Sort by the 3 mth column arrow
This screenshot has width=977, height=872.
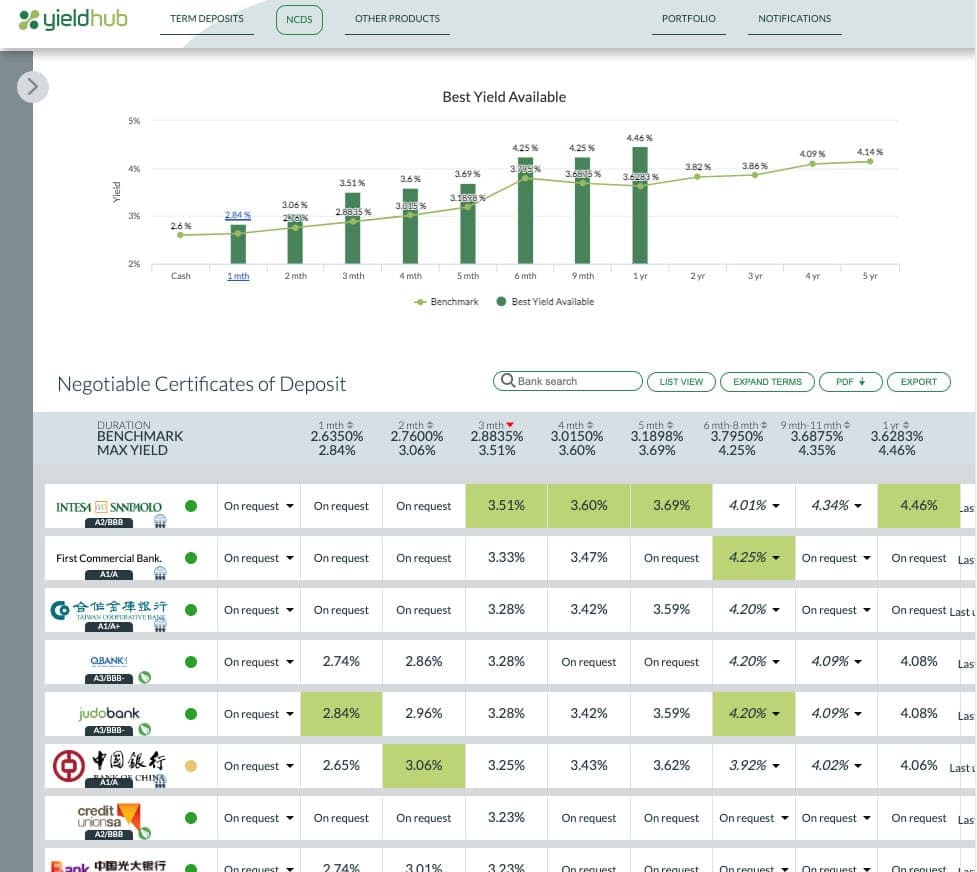510,425
